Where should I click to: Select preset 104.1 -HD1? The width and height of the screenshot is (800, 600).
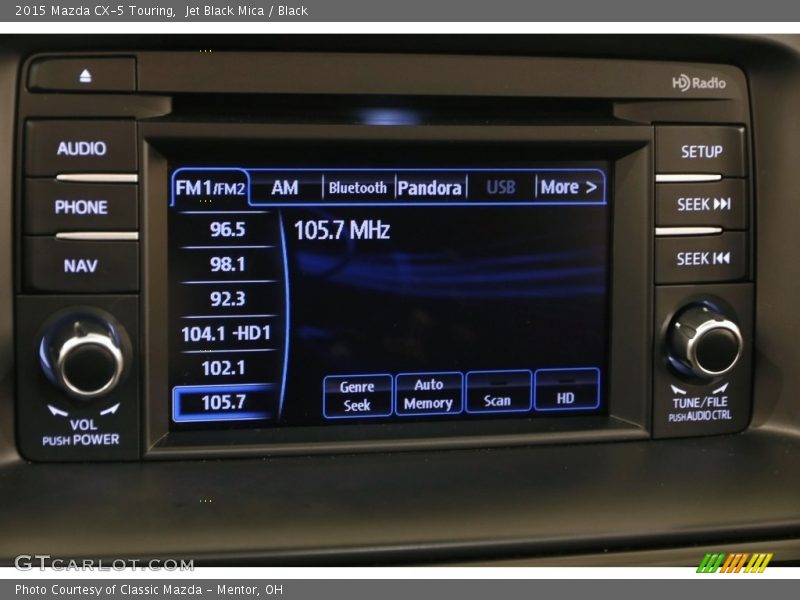click(226, 333)
